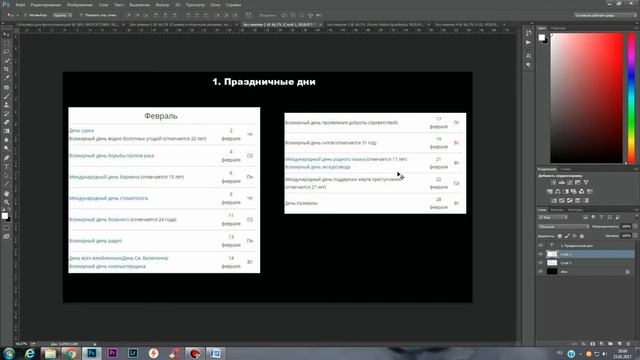Image resolution: width=640 pixels, height=360 pixels.
Task: Select the Move tool
Action: point(6,34)
